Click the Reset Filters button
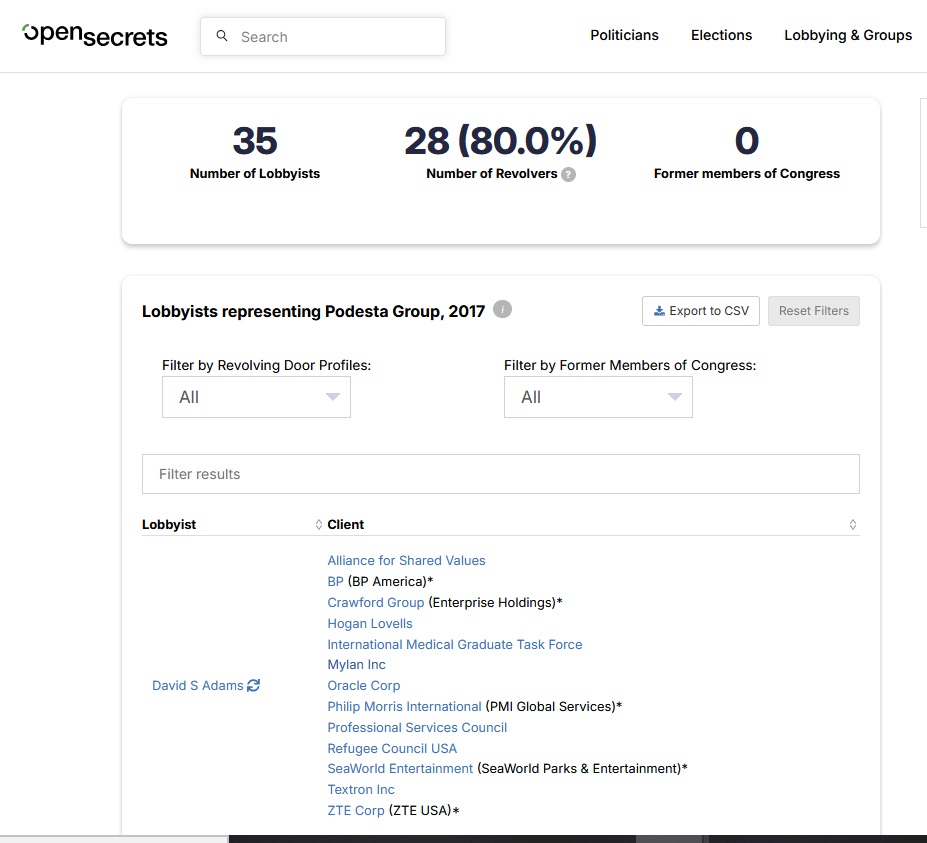This screenshot has width=927, height=843. (813, 311)
